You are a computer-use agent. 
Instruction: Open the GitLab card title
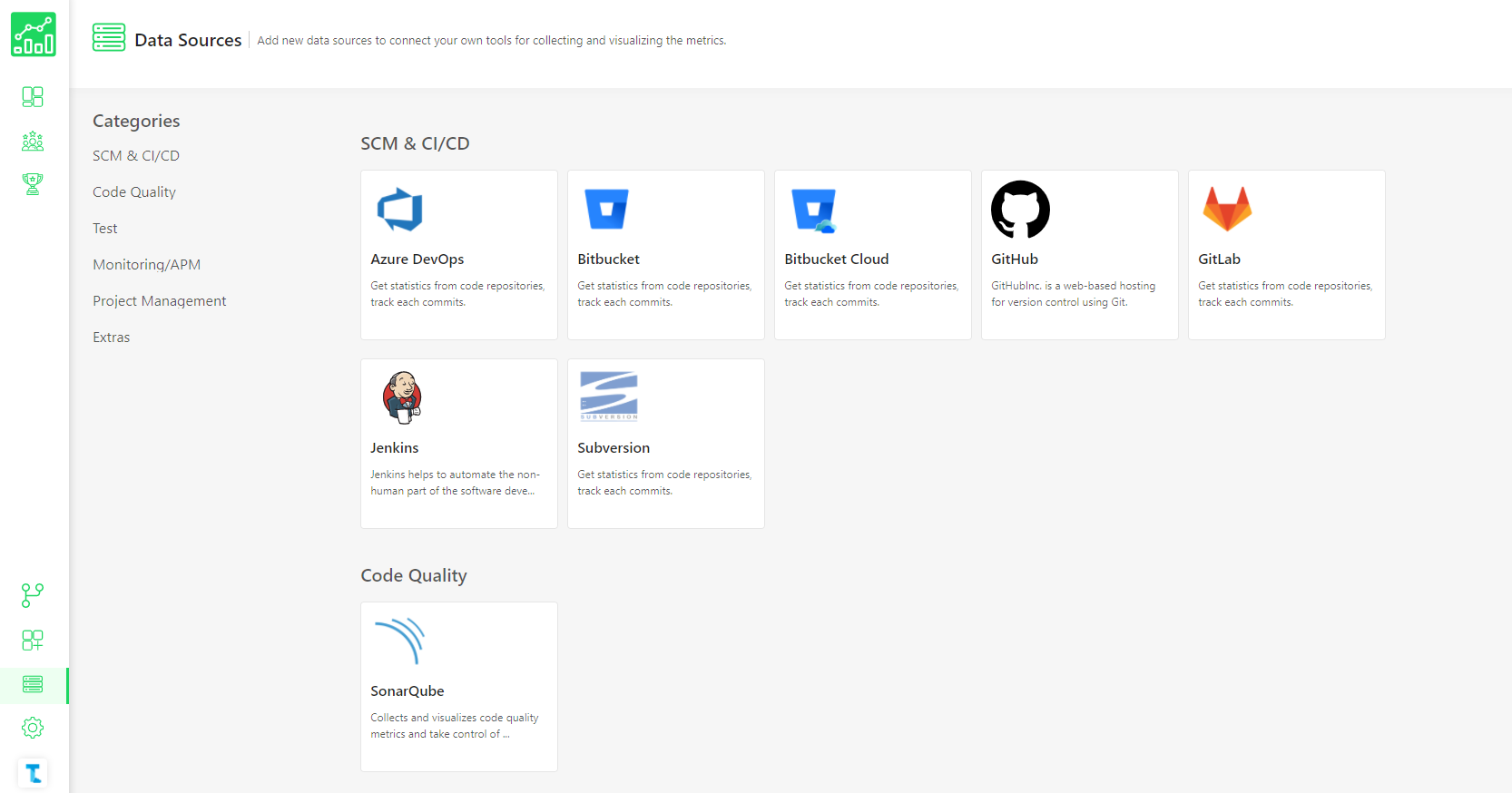coord(1219,259)
